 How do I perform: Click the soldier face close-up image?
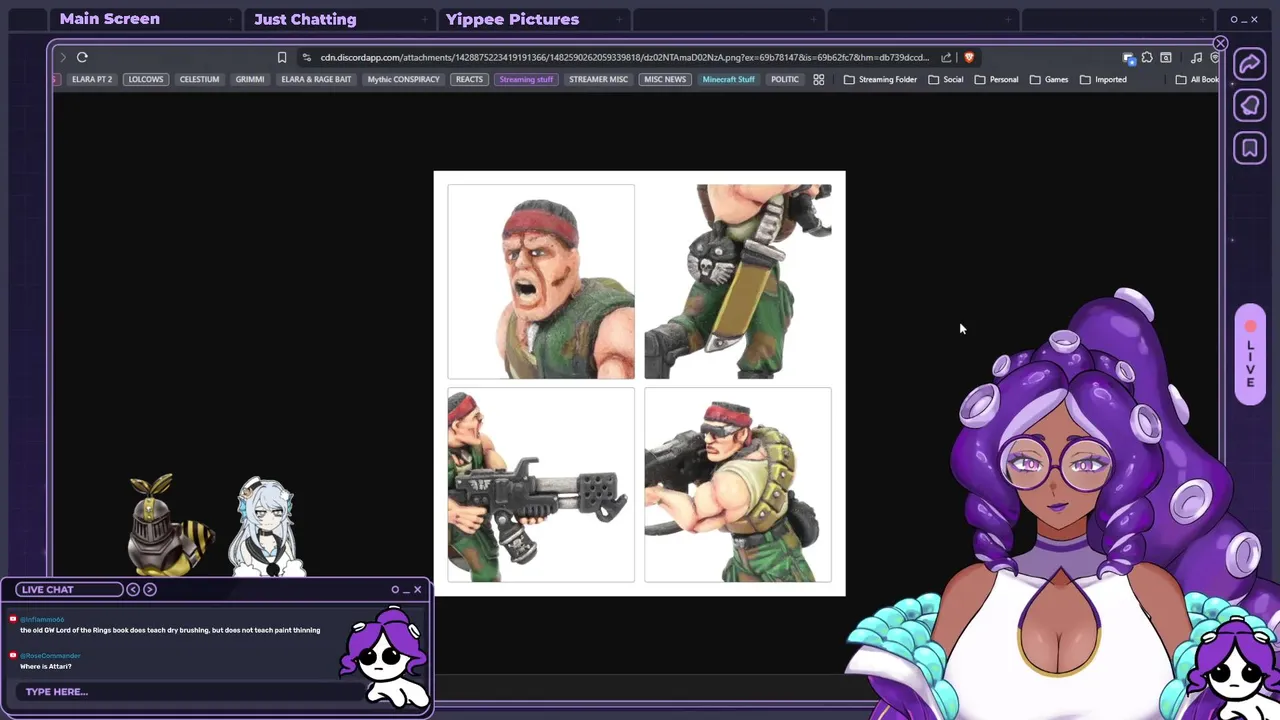pos(541,281)
